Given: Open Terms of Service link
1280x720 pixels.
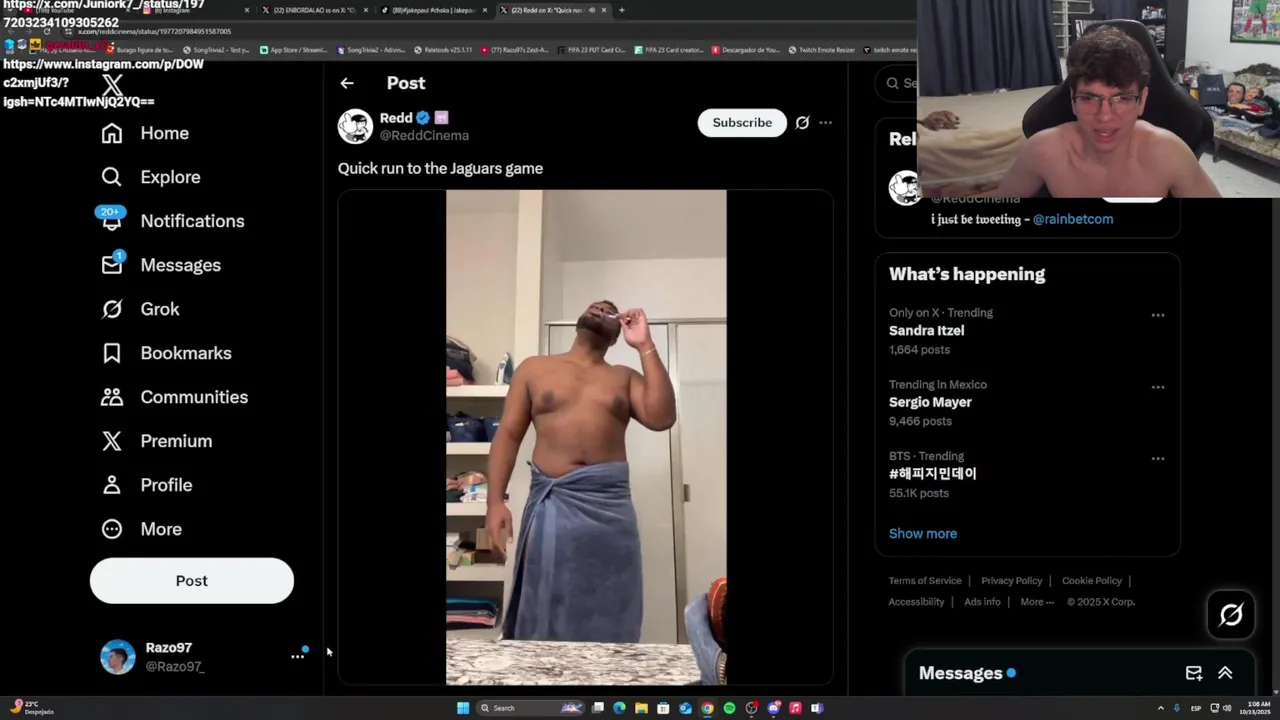Looking at the screenshot, I should click(x=925, y=581).
